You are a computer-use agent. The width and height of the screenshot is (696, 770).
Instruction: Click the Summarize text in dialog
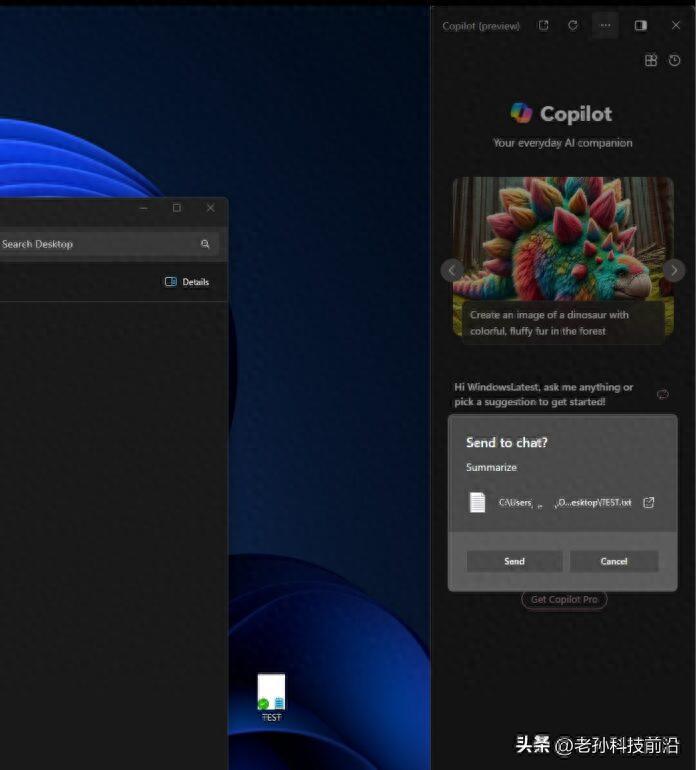(491, 468)
